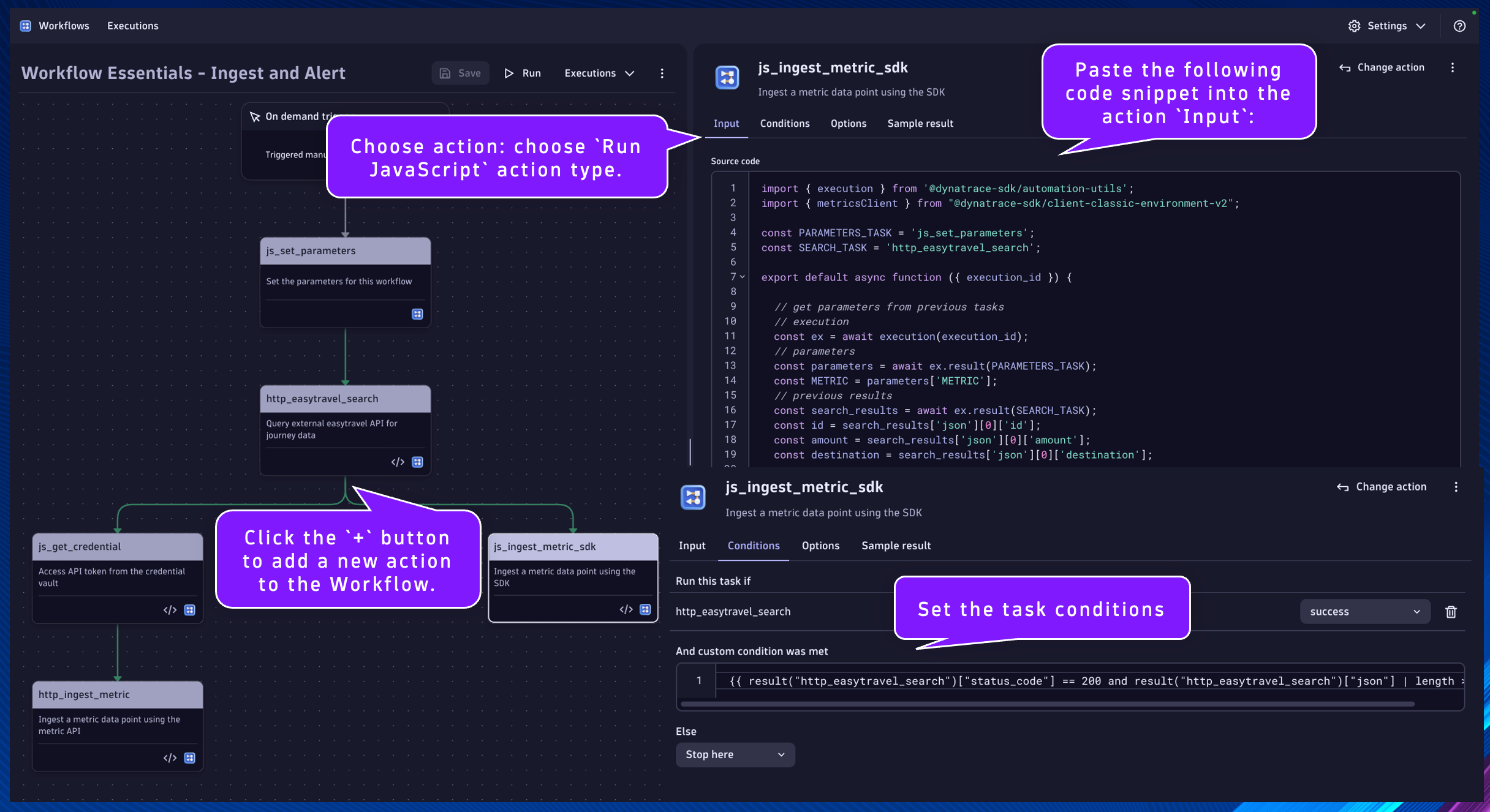Collapse code fold arrow at line 7
This screenshot has height=812, width=1490.
point(742,277)
